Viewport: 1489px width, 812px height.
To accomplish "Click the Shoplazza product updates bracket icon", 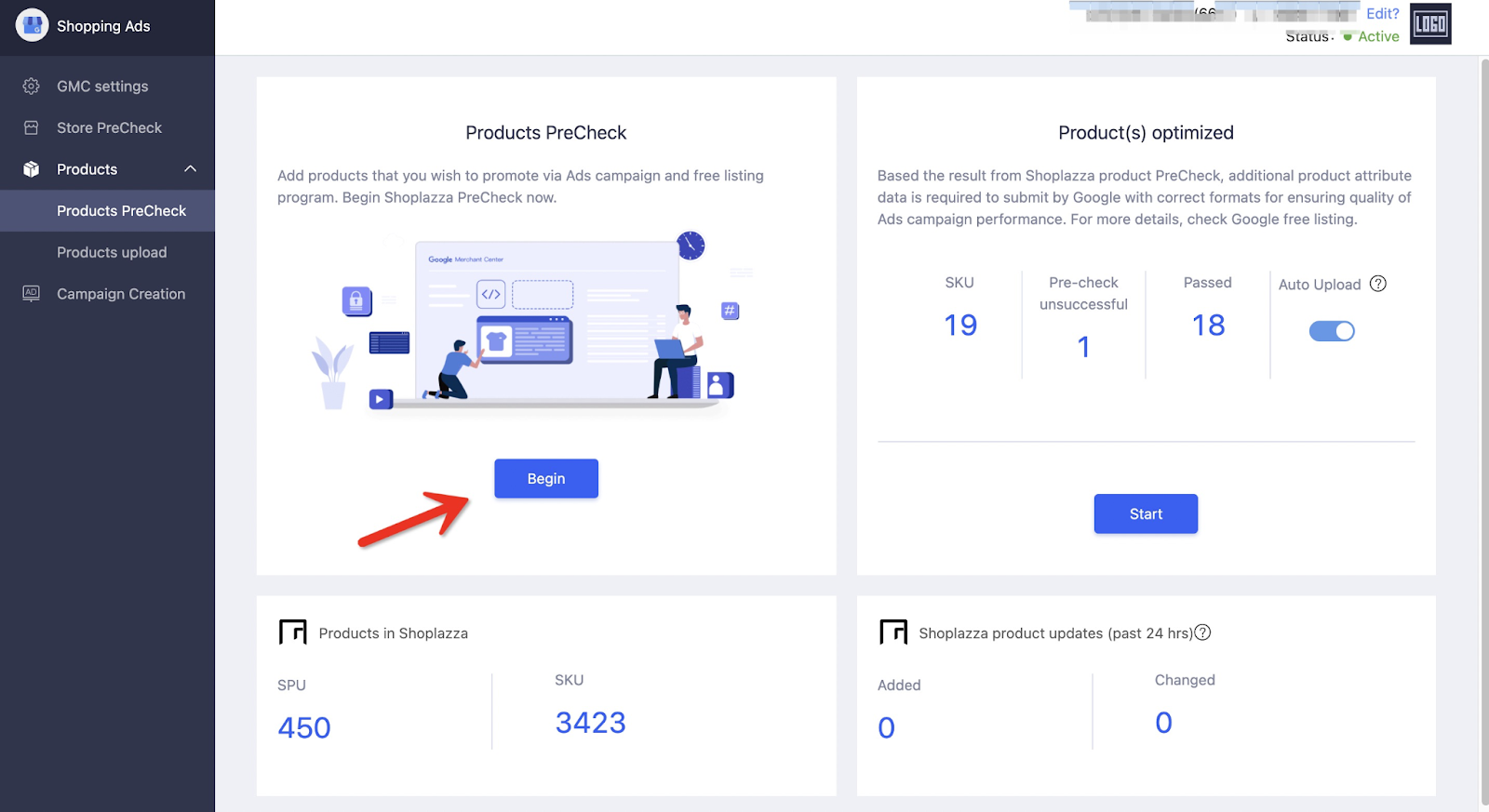I will tap(893, 632).
